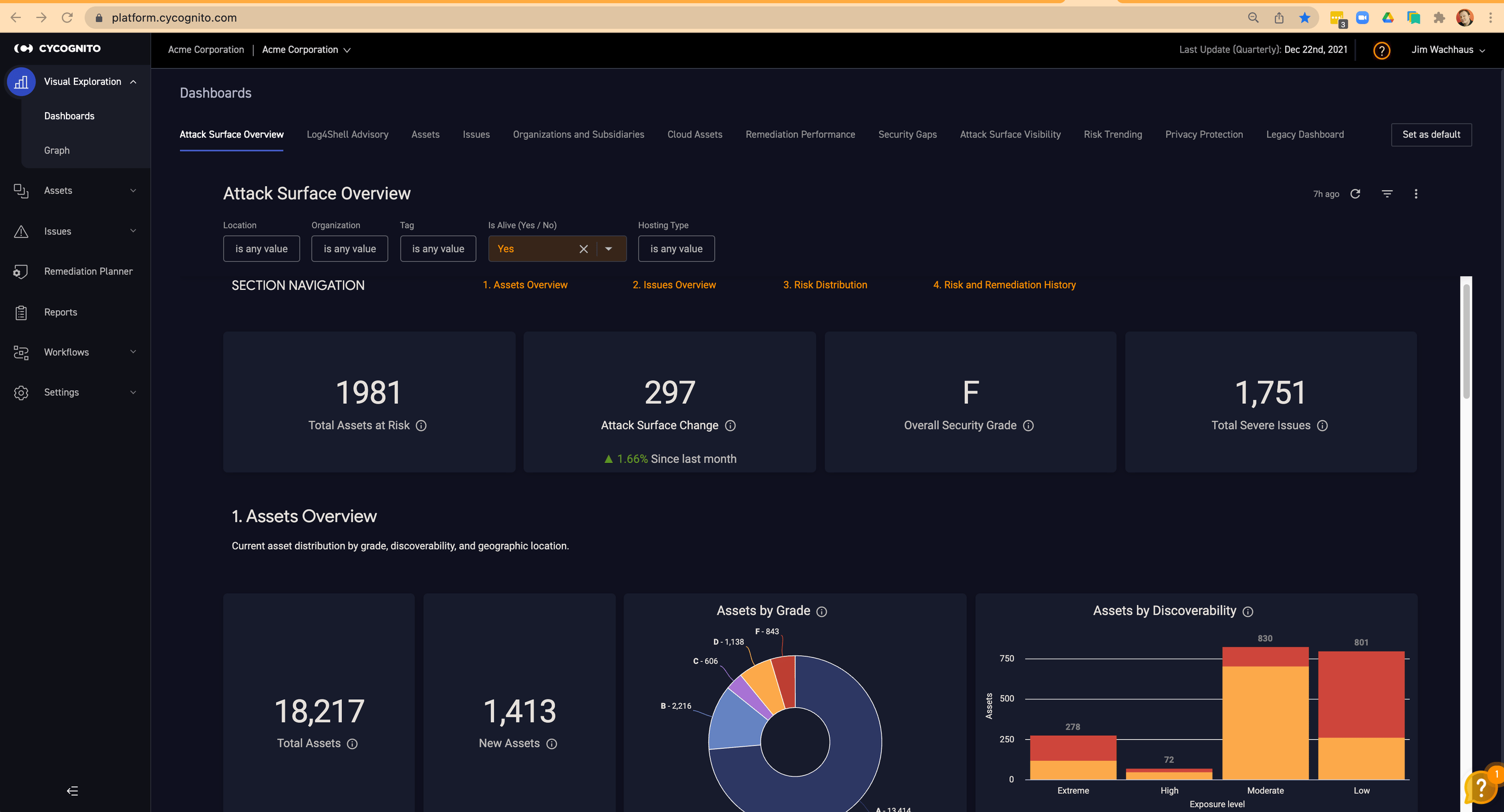Jump to 1. Assets Overview section link
The width and height of the screenshot is (1504, 812).
pyautogui.click(x=525, y=285)
